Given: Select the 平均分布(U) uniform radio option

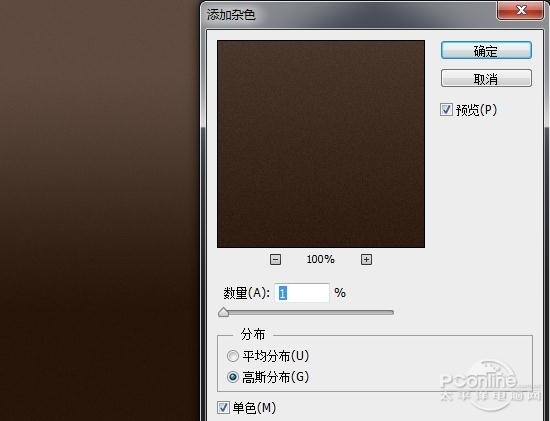Looking at the screenshot, I should (233, 356).
